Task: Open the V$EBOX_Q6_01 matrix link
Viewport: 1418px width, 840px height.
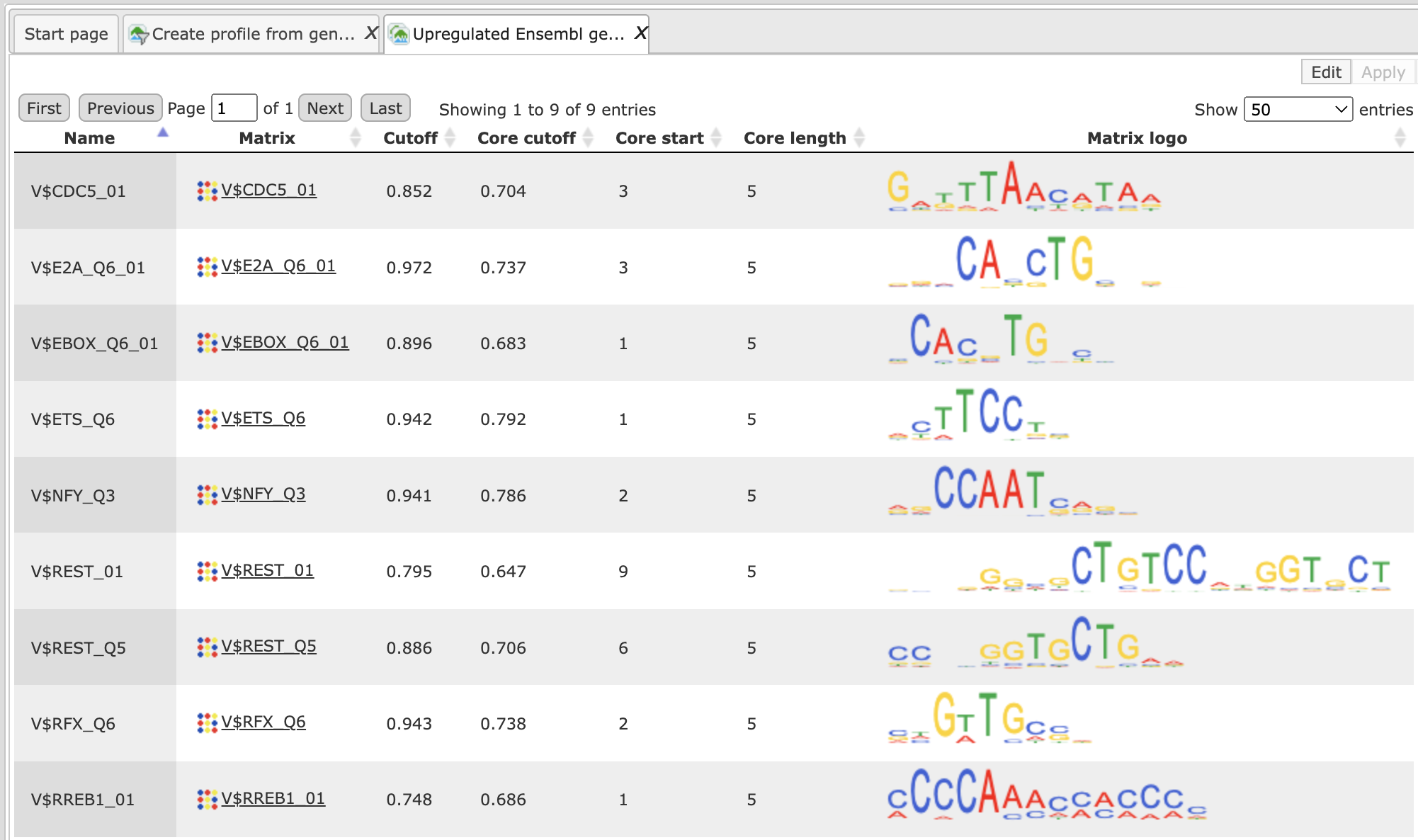Action: [285, 342]
